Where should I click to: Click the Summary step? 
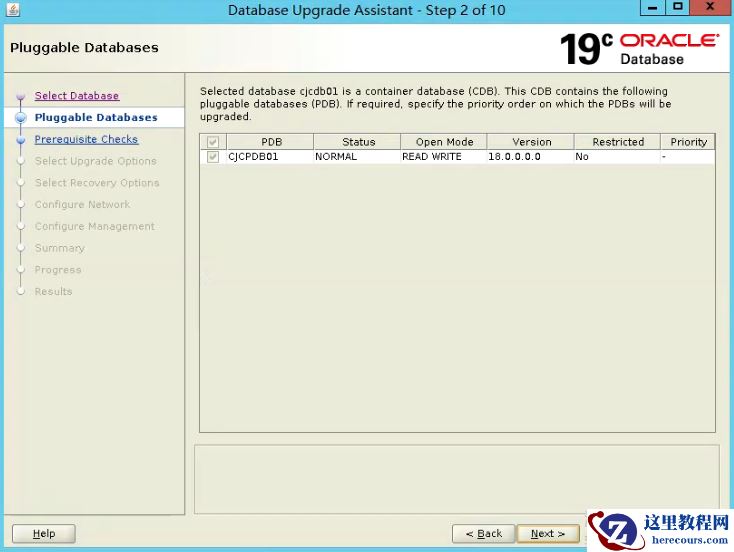pyautogui.click(x=59, y=248)
